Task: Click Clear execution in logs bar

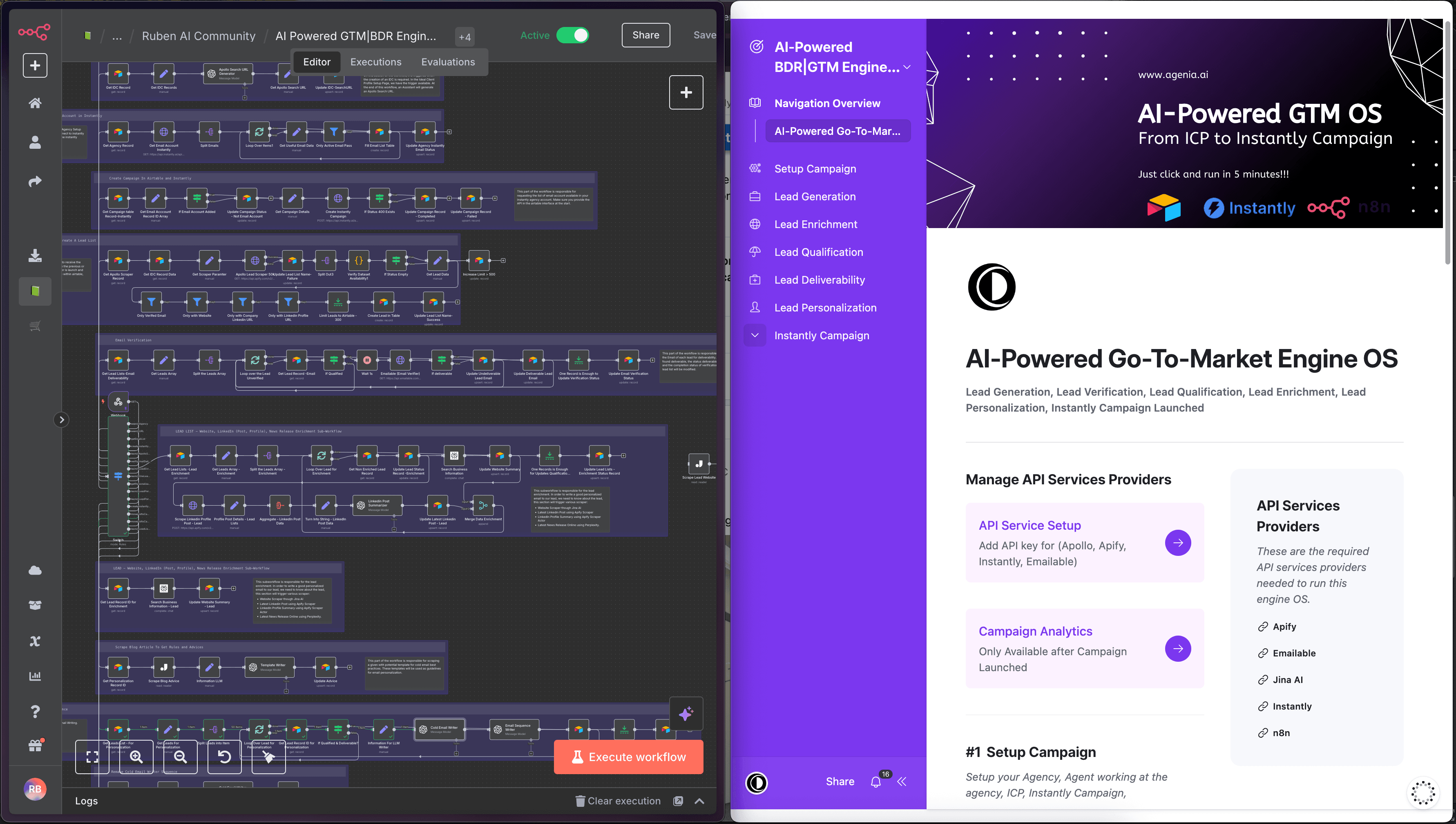Action: tap(618, 801)
